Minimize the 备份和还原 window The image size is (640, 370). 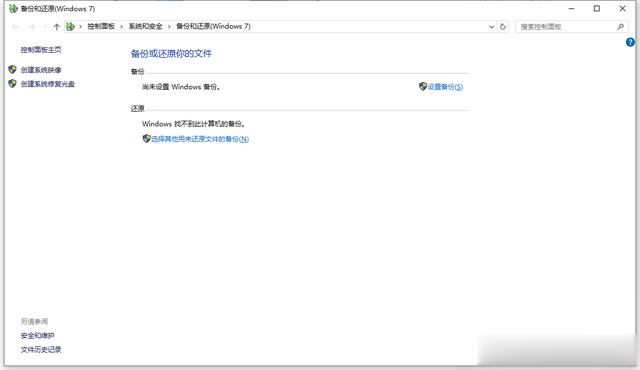(x=571, y=9)
